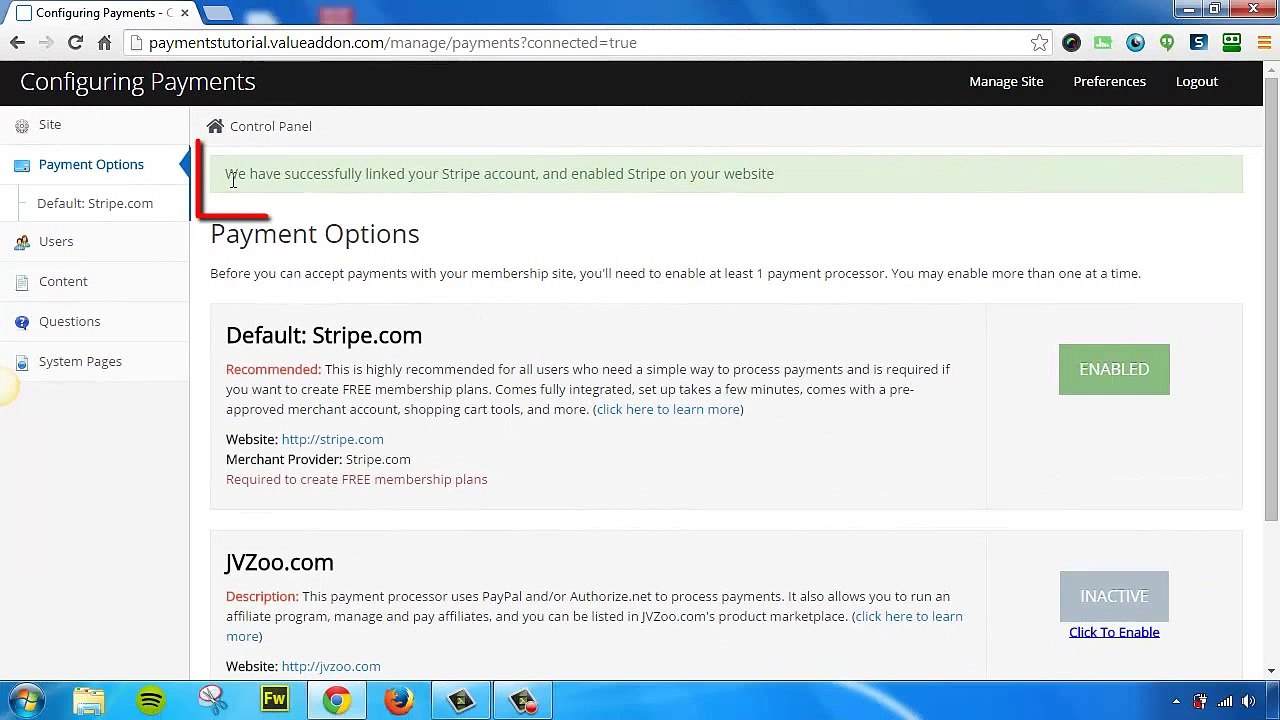Click the Payment Options sidebar icon

[22, 165]
